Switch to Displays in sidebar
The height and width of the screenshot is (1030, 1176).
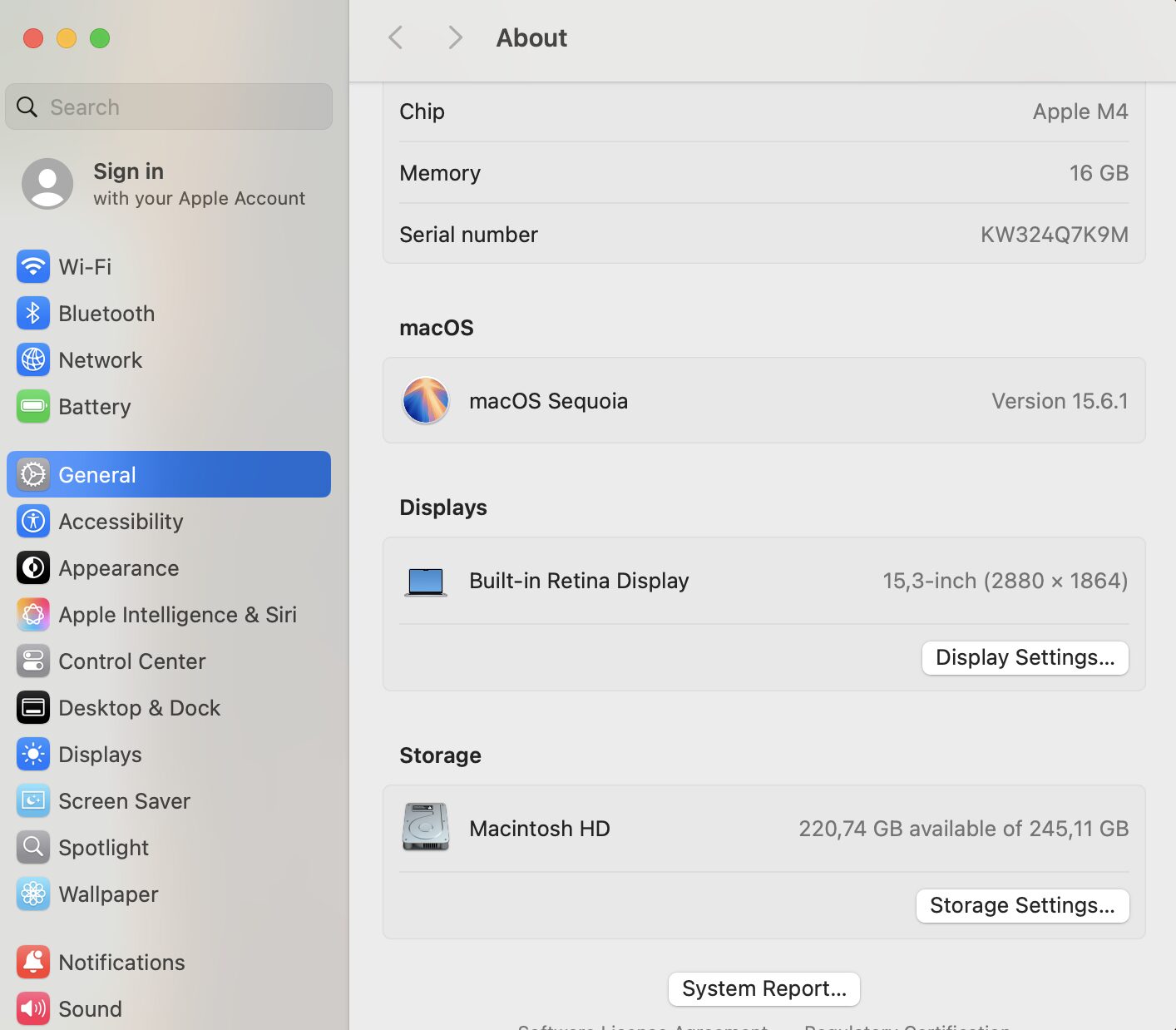[100, 755]
